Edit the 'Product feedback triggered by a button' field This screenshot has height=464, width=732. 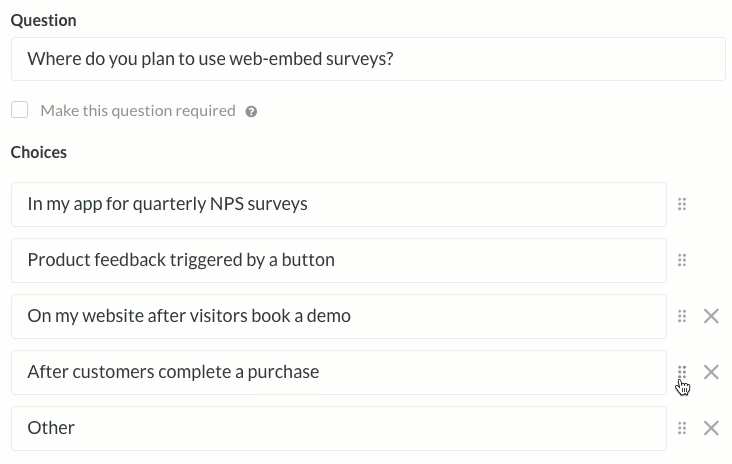339,260
